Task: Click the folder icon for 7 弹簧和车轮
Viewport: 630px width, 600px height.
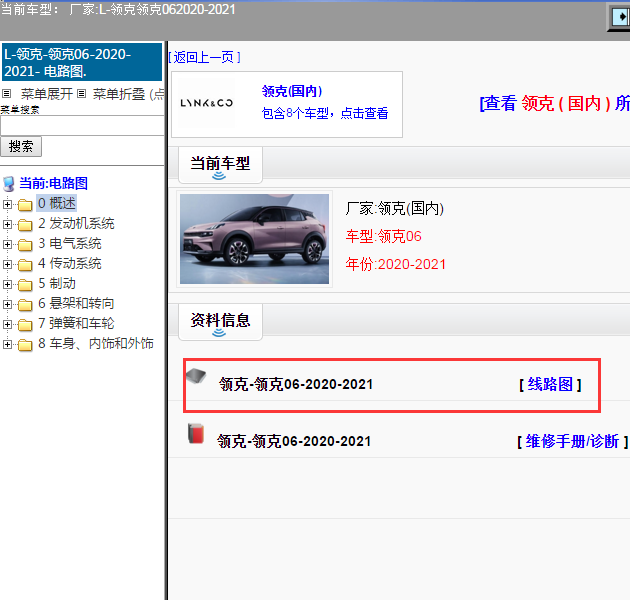Action: pyautogui.click(x=25, y=325)
